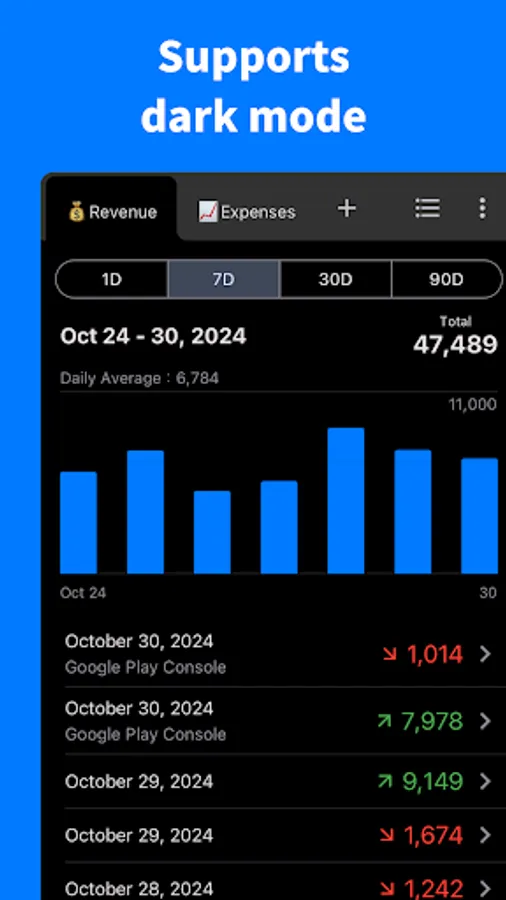506x900 pixels.
Task: Click the green up arrow beside 7,978
Action: [x=384, y=720]
